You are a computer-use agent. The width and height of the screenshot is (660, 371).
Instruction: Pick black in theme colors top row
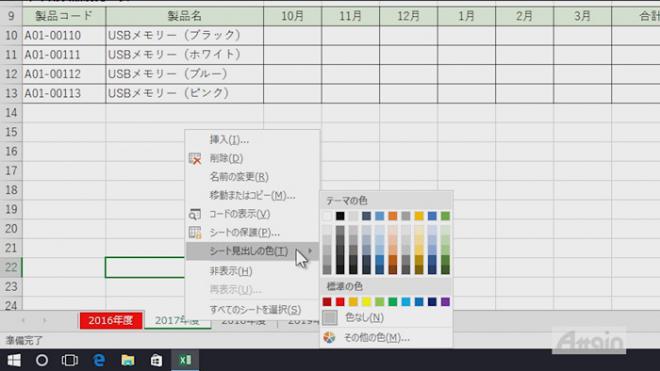(x=340, y=216)
